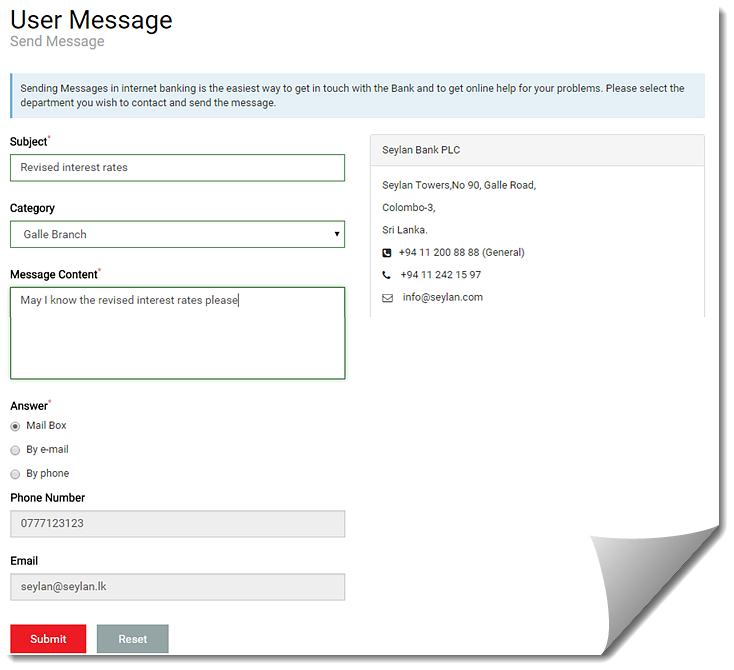Click the Sri Lanka address line
Screen dimensions: 734x670
[404, 230]
